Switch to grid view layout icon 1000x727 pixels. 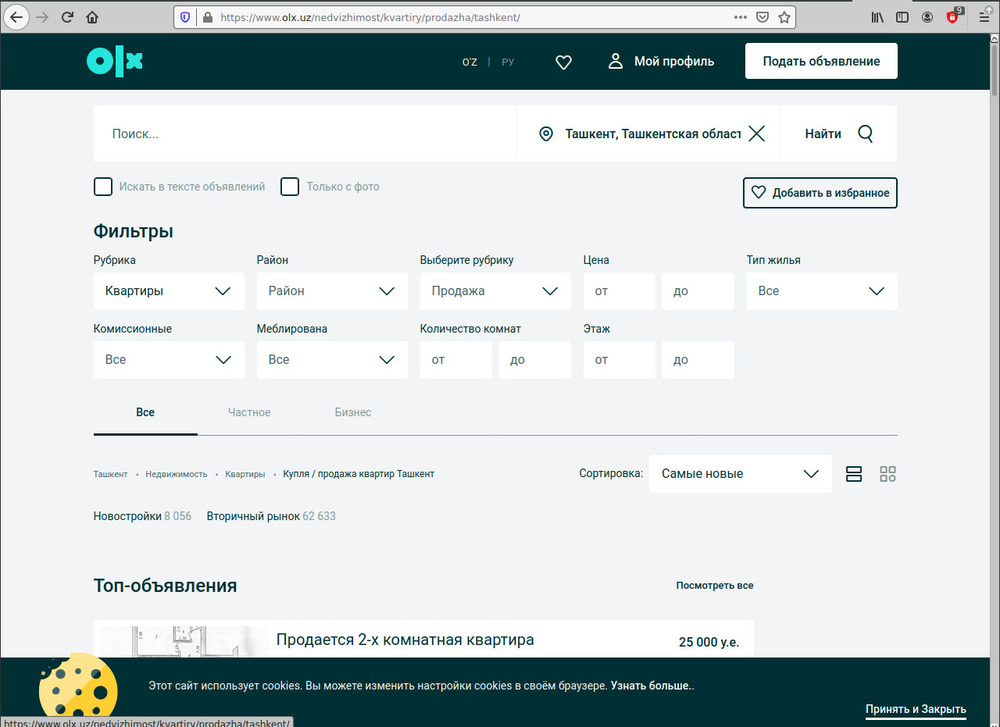coord(887,474)
